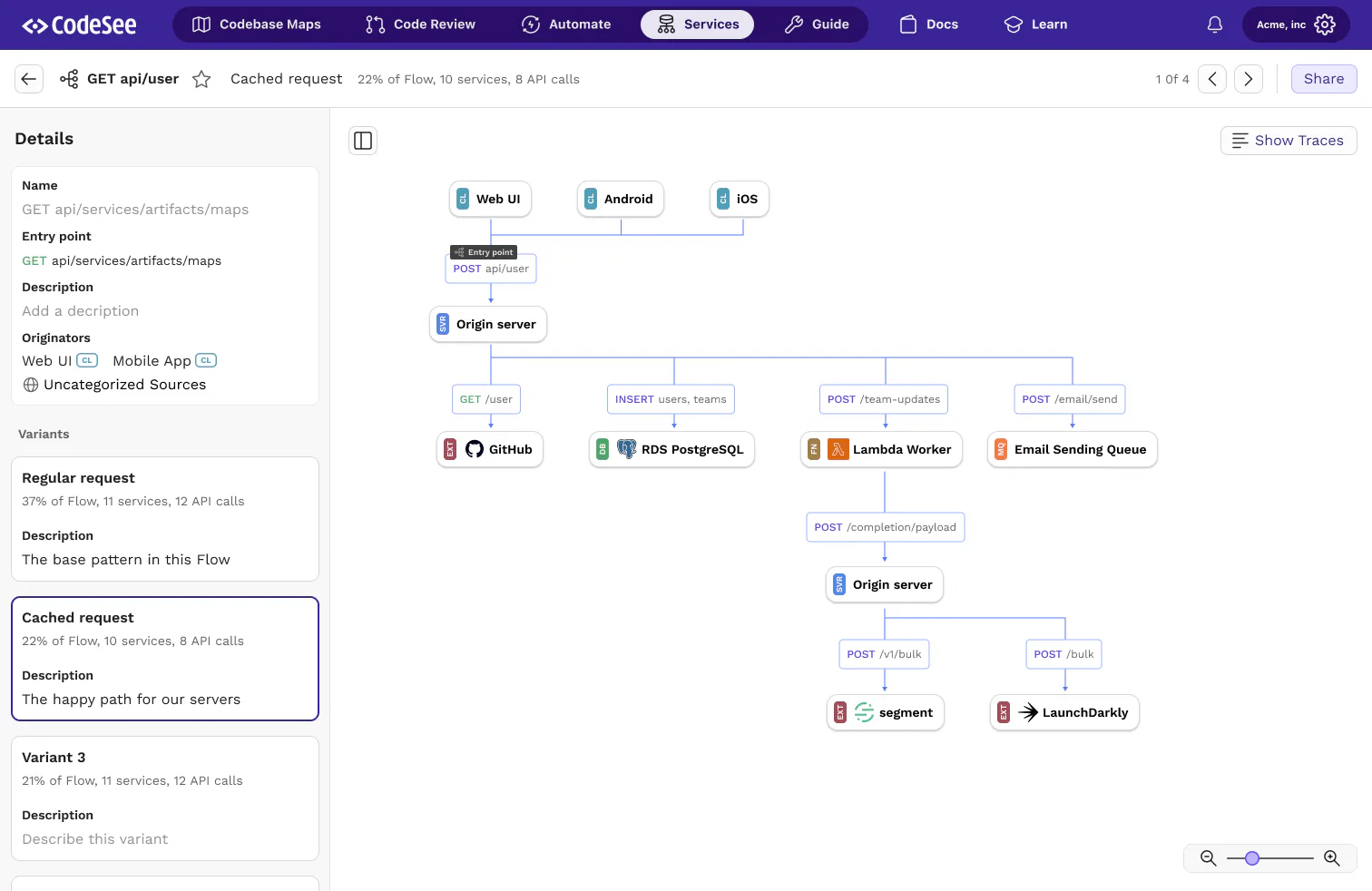1372x891 pixels.
Task: Click the POST /email/send call label
Action: [1070, 399]
